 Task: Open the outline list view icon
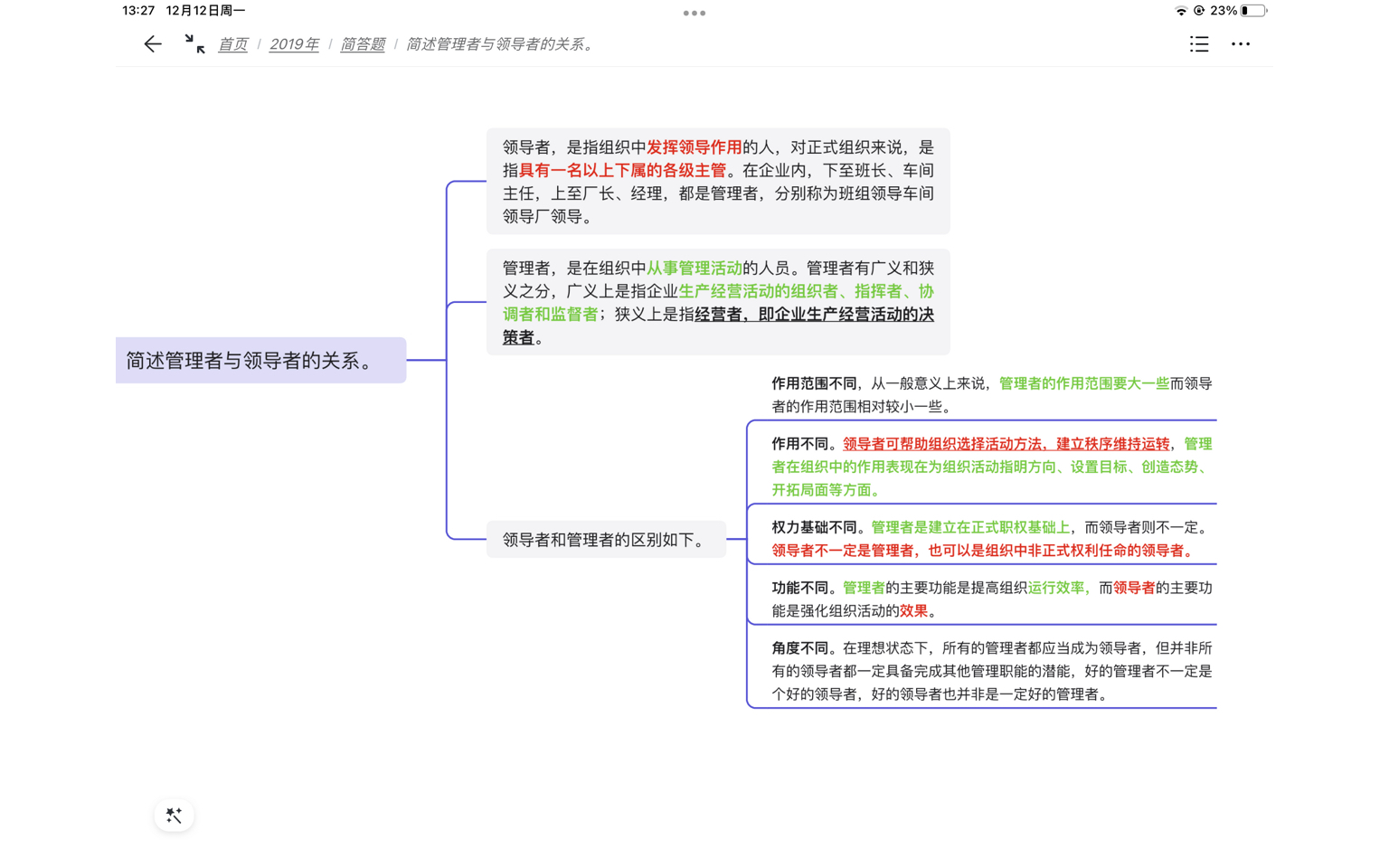pos(1199,43)
